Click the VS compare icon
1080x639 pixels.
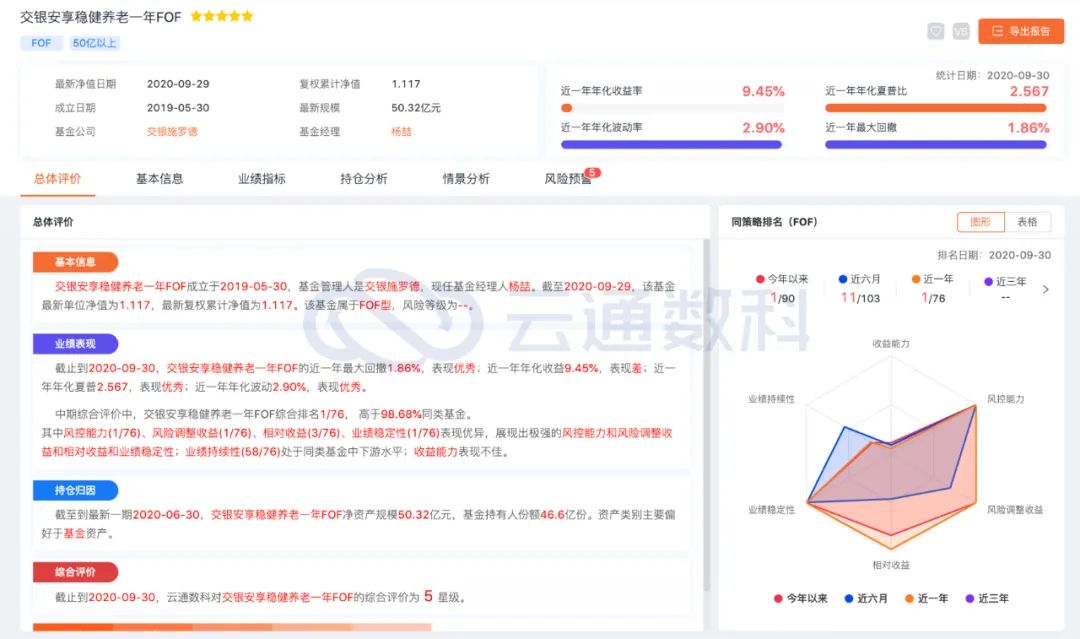961,31
